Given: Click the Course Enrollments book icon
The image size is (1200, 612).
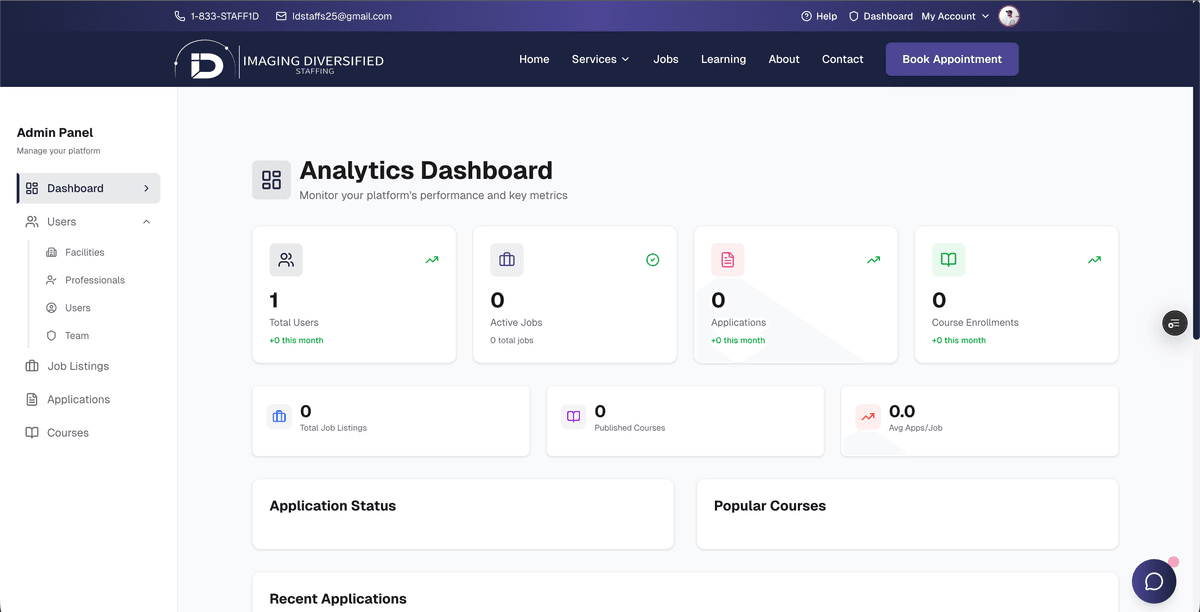Looking at the screenshot, I should [947, 259].
